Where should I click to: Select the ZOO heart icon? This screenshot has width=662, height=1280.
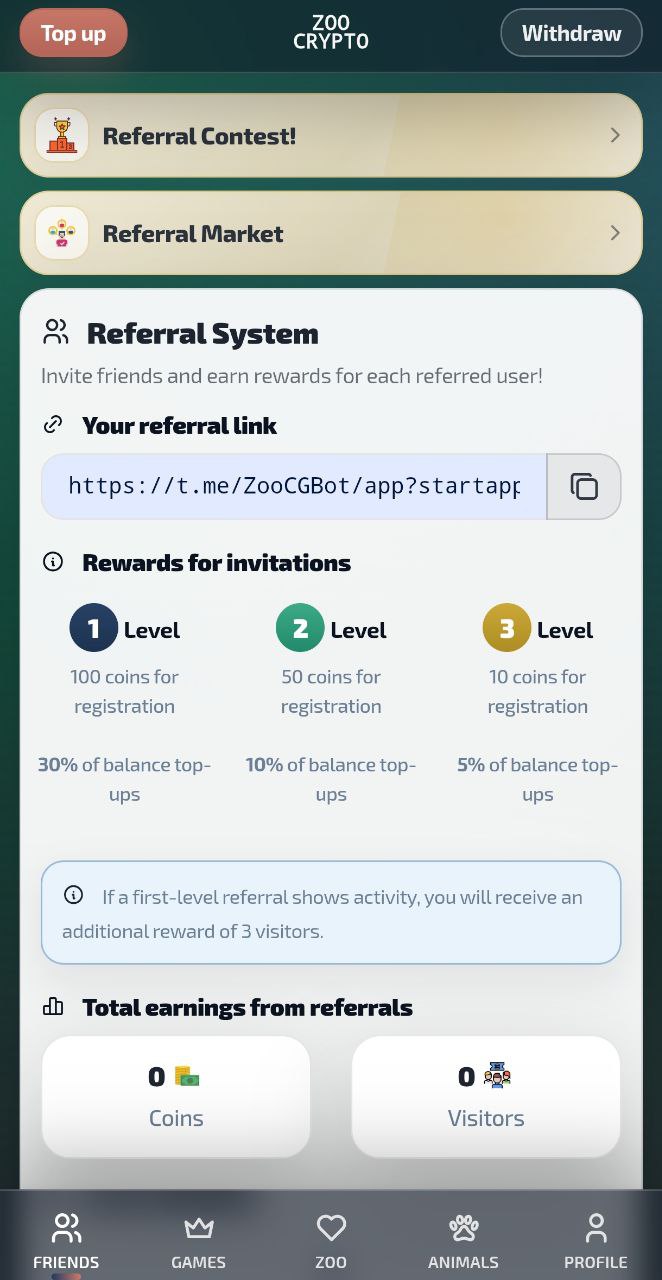coord(331,1226)
